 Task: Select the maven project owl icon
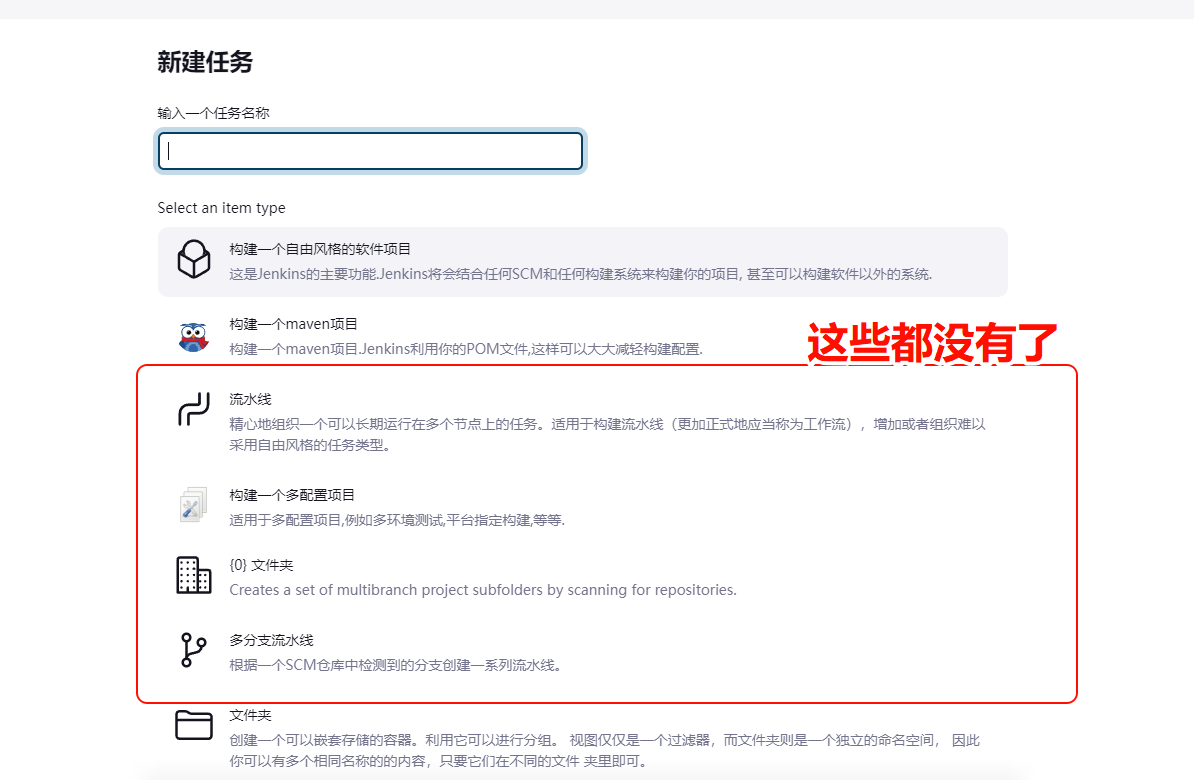pyautogui.click(x=193, y=337)
